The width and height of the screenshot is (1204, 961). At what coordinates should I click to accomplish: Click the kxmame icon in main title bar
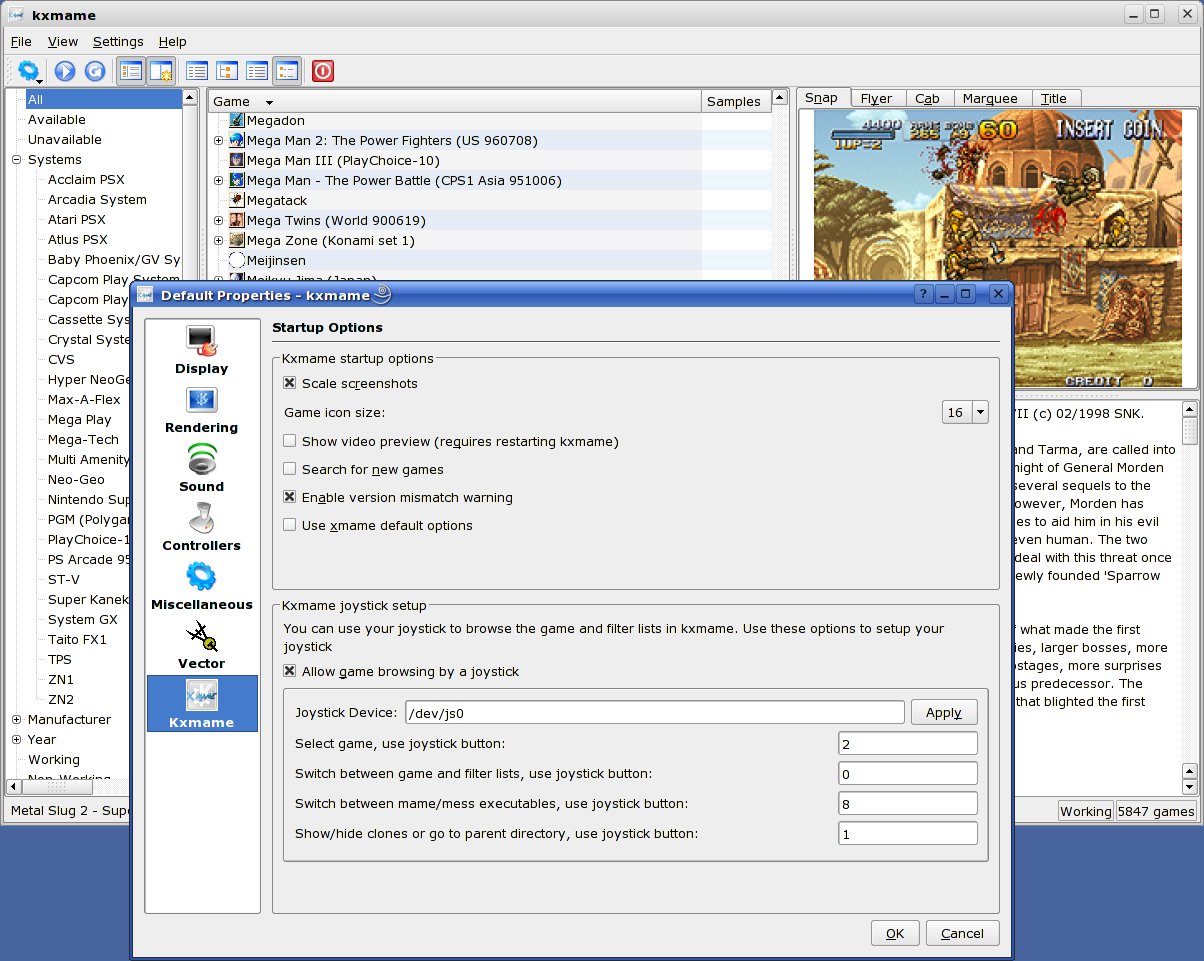tap(17, 15)
